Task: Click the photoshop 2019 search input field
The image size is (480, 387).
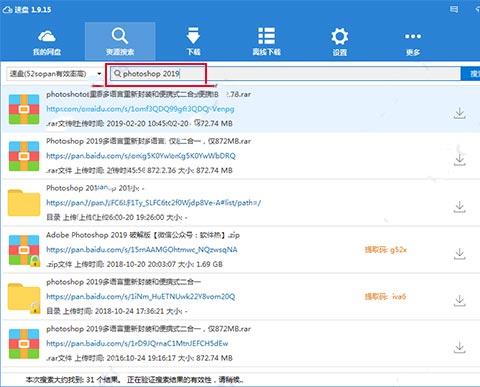Action: [285, 74]
